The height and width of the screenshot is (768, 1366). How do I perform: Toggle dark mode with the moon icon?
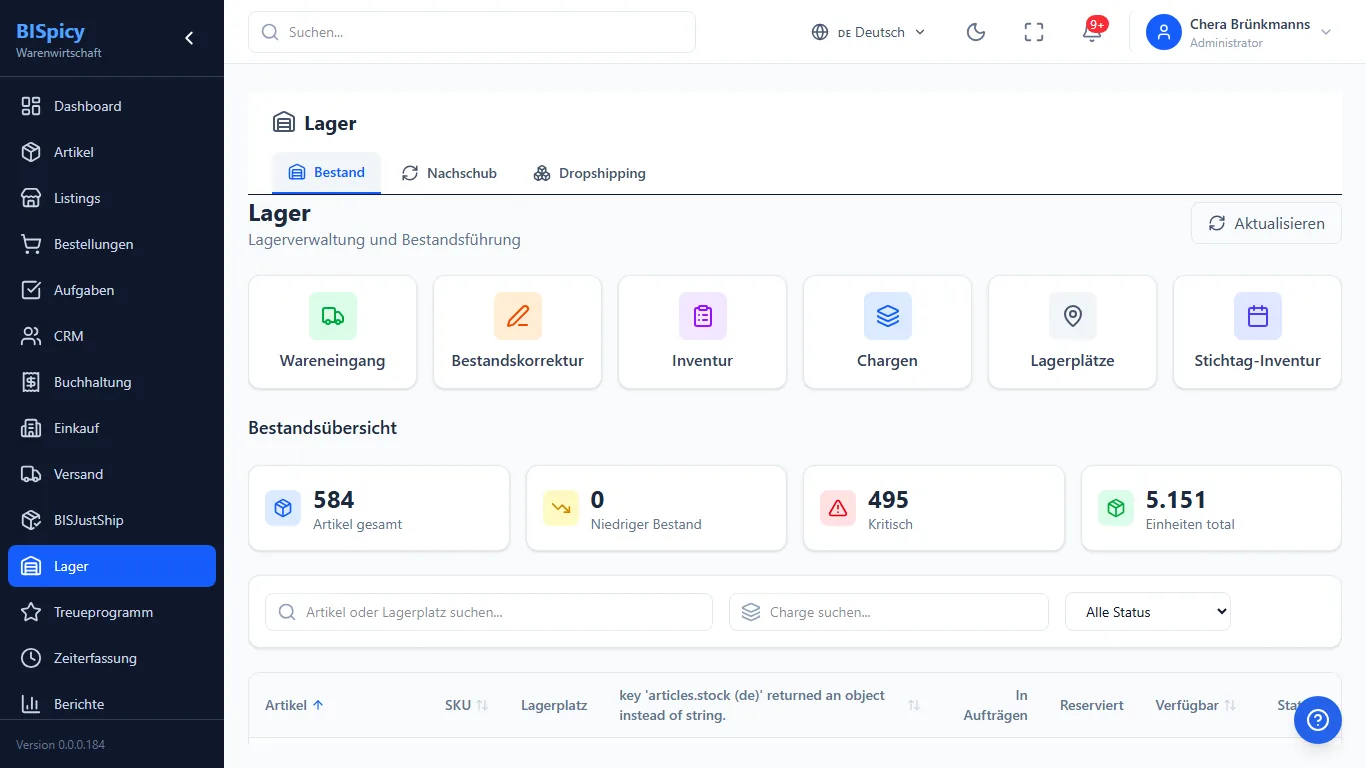click(976, 32)
